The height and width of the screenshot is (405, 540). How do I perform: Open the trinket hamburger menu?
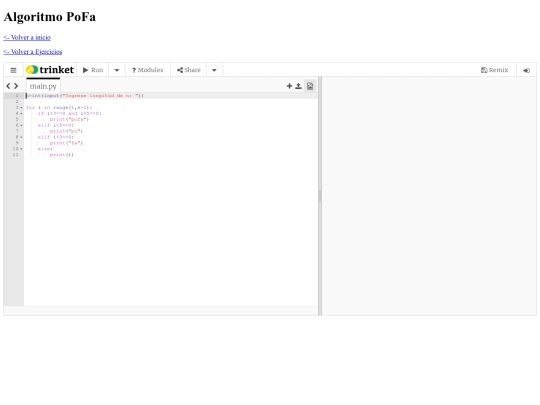13,70
